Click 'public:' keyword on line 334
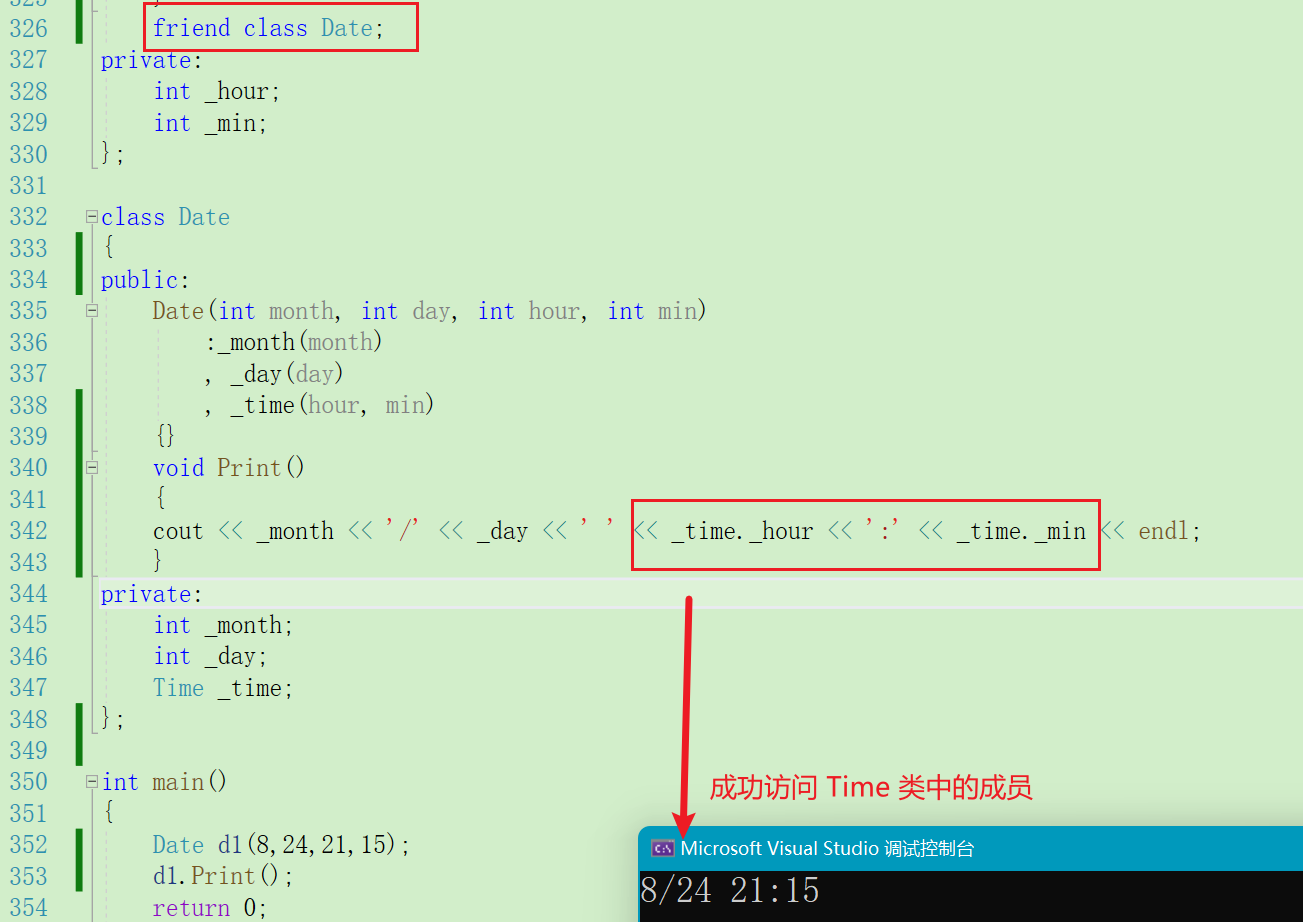 (x=145, y=280)
